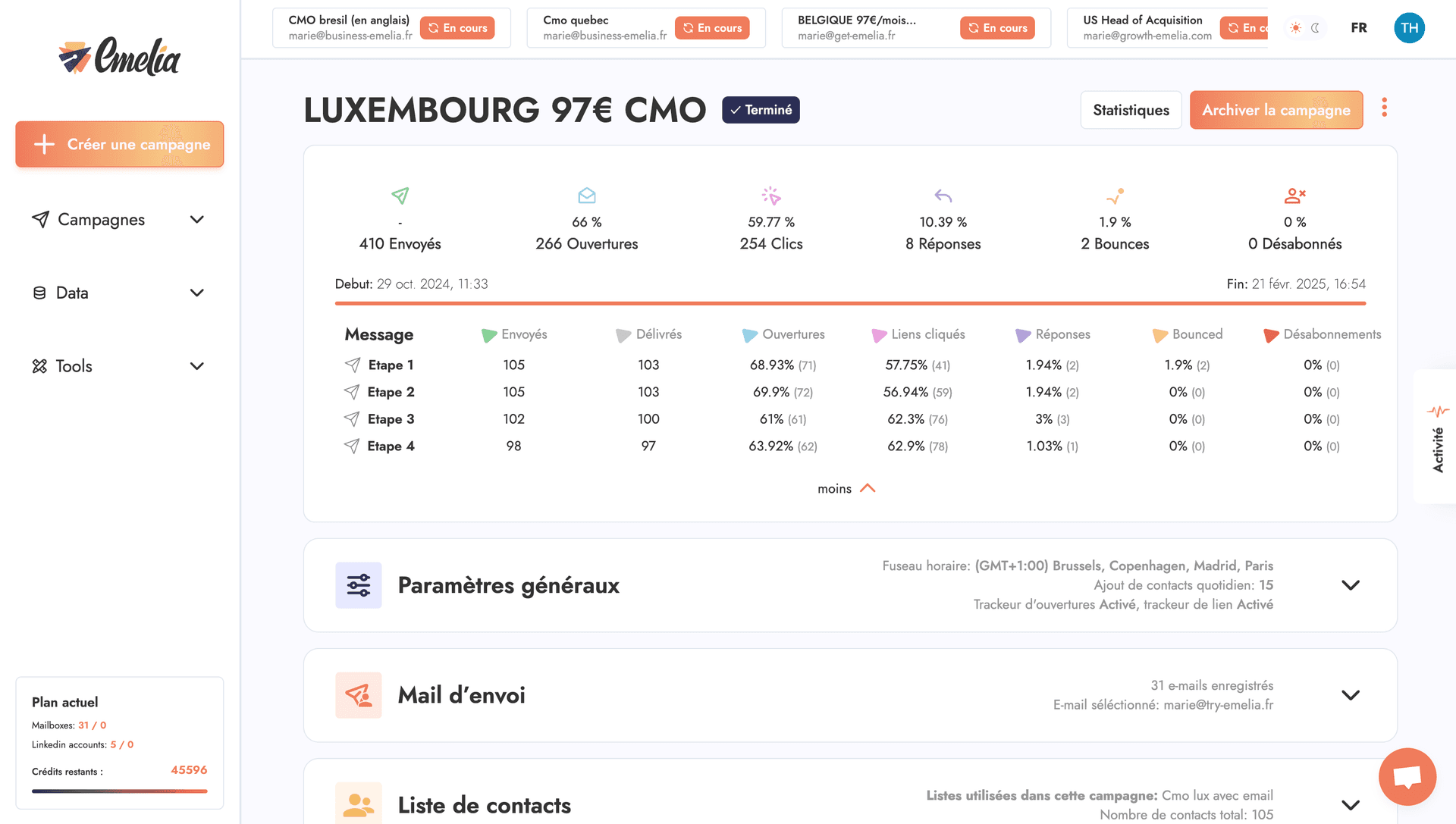The width and height of the screenshot is (1456, 824).
Task: Click the Réponses reply-arrow stat icon
Action: pyautogui.click(x=943, y=196)
